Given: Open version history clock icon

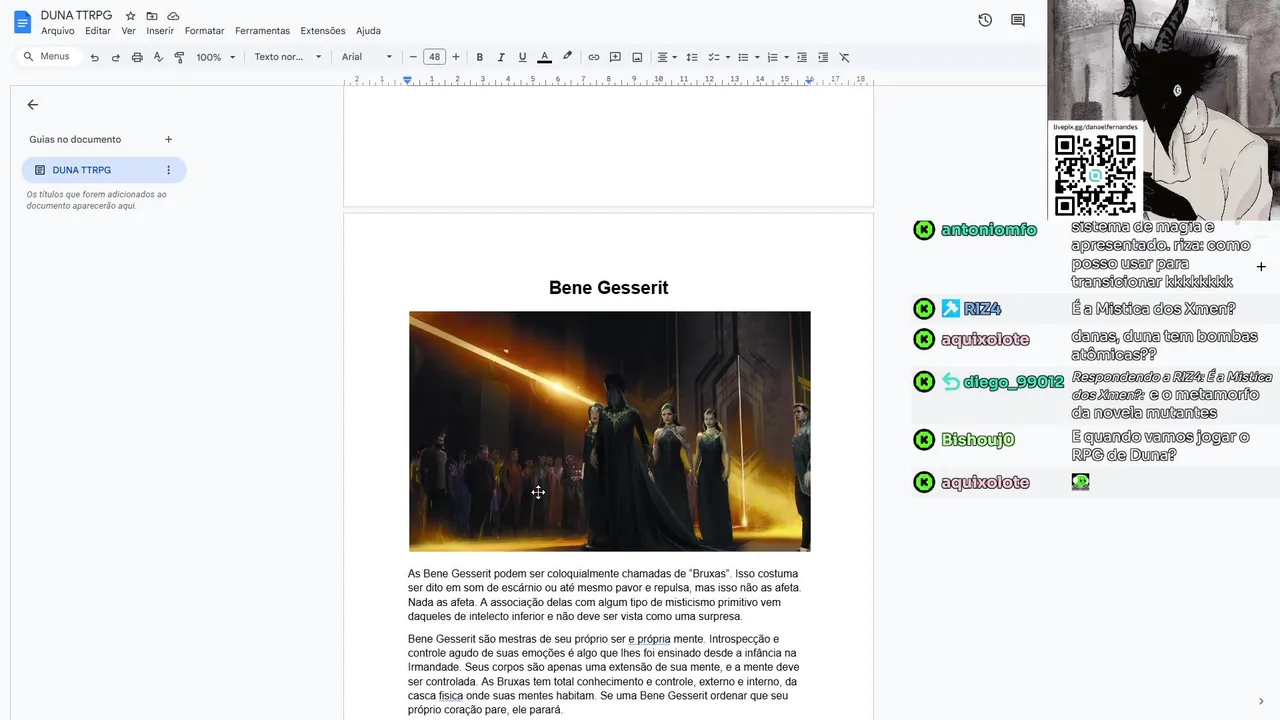Looking at the screenshot, I should click(x=985, y=20).
